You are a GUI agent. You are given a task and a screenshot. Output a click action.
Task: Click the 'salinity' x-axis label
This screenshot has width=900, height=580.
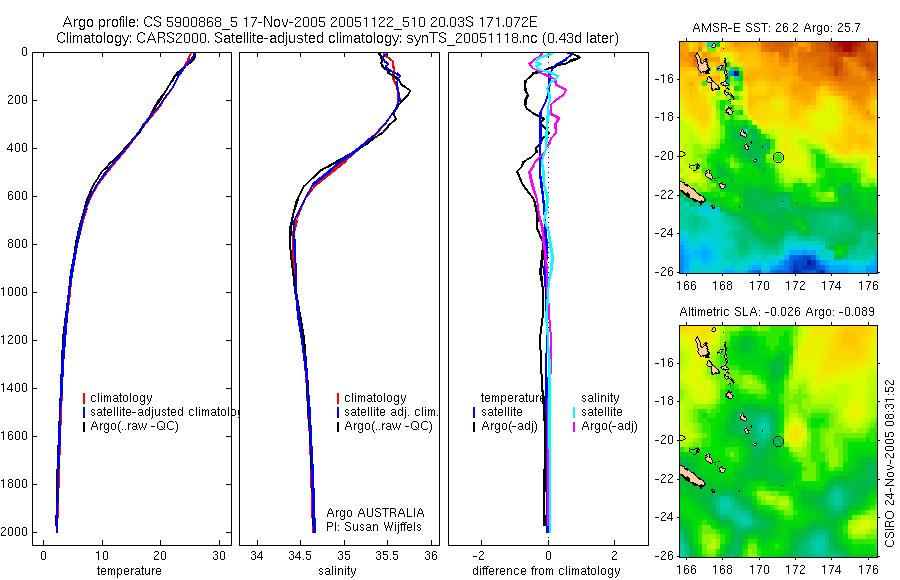point(338,571)
